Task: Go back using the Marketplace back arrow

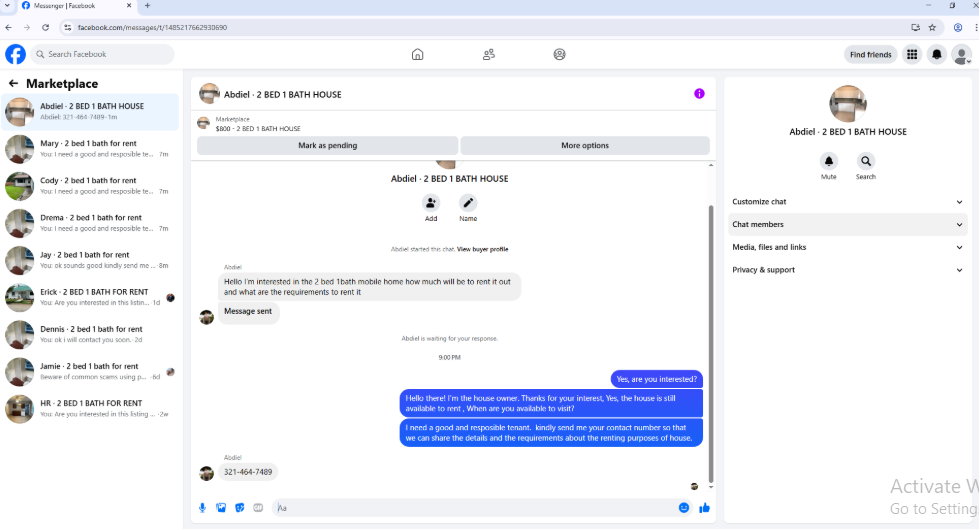Action: (13, 83)
